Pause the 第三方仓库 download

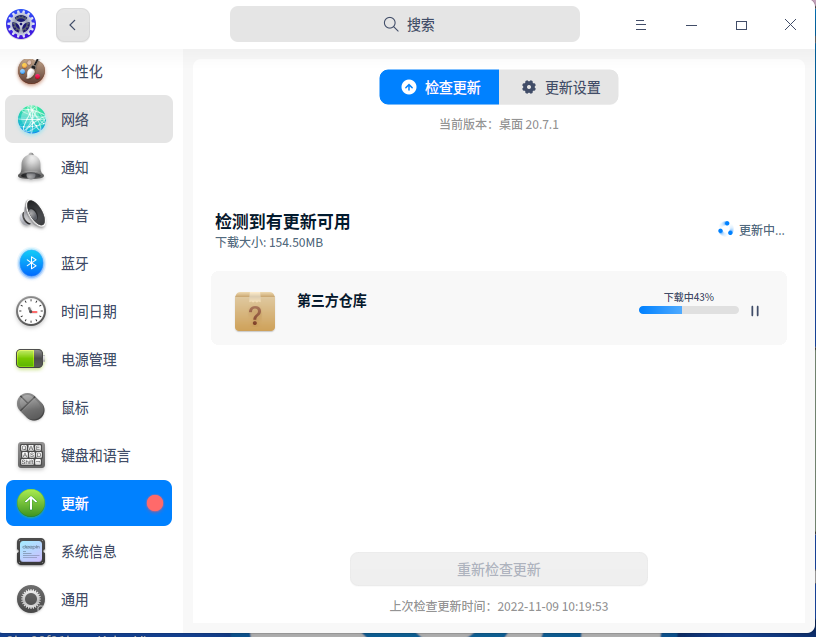pos(755,311)
